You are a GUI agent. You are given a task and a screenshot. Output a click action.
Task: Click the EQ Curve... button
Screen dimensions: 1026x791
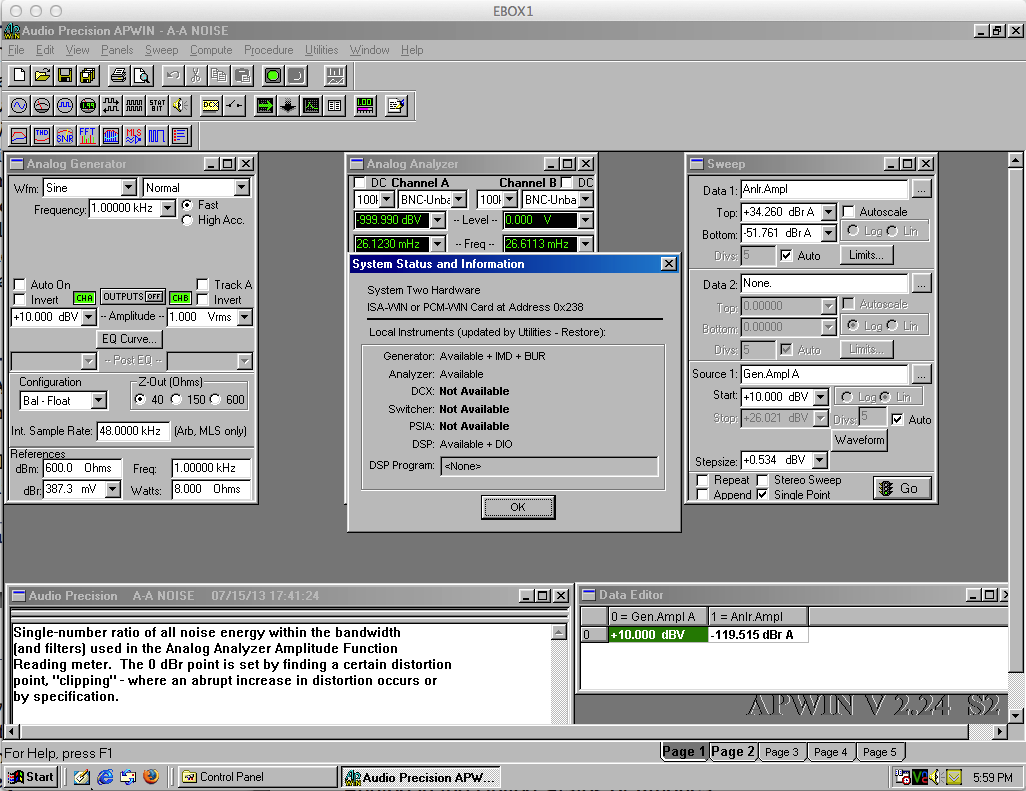[129, 339]
